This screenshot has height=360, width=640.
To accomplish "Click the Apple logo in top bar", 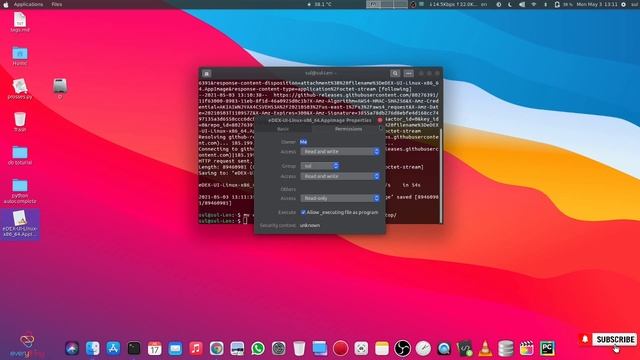I will (6, 4).
